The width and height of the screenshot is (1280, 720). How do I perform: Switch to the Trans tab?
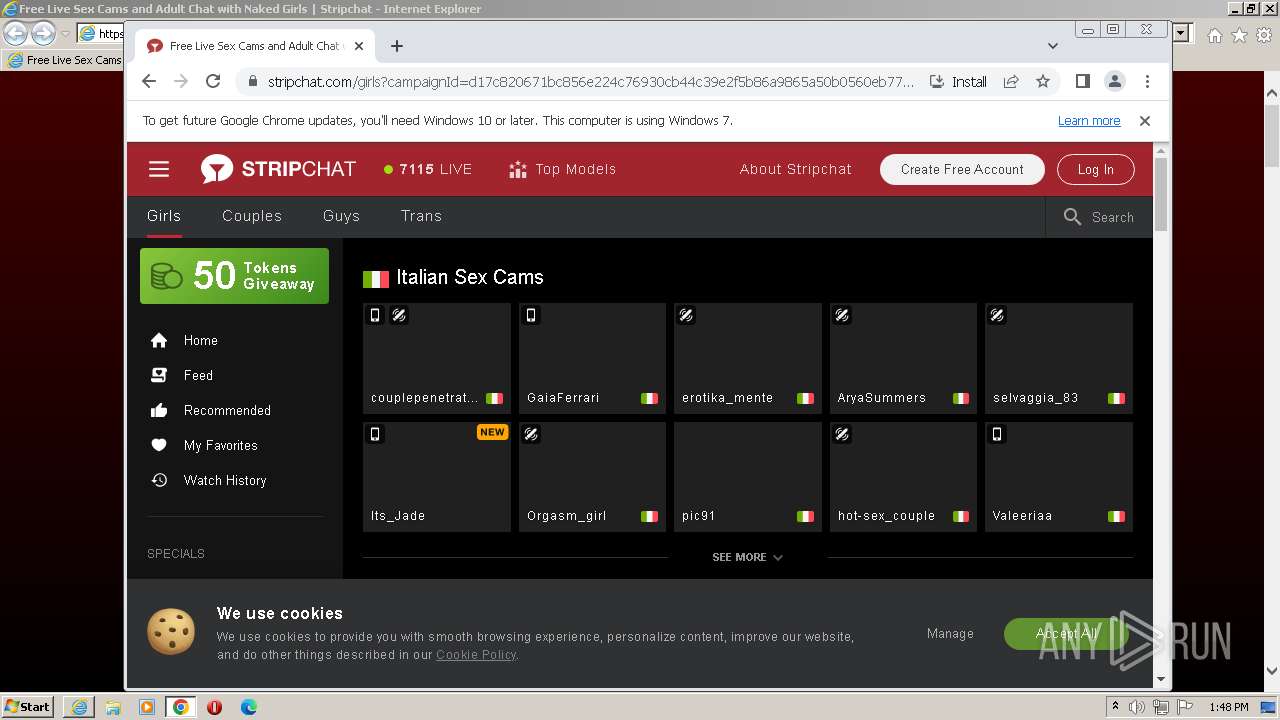421,216
